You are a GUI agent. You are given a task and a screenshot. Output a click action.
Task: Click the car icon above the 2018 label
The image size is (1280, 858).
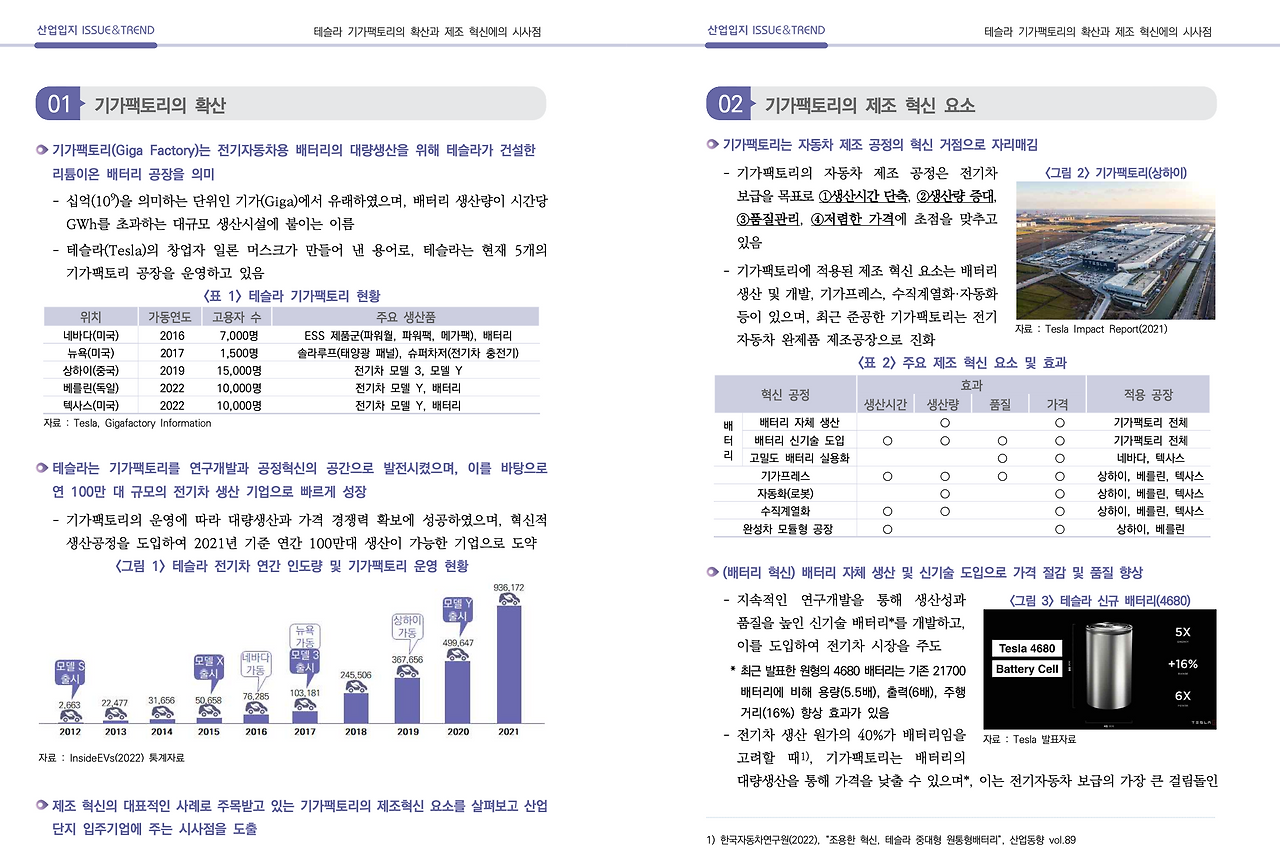pos(357,687)
